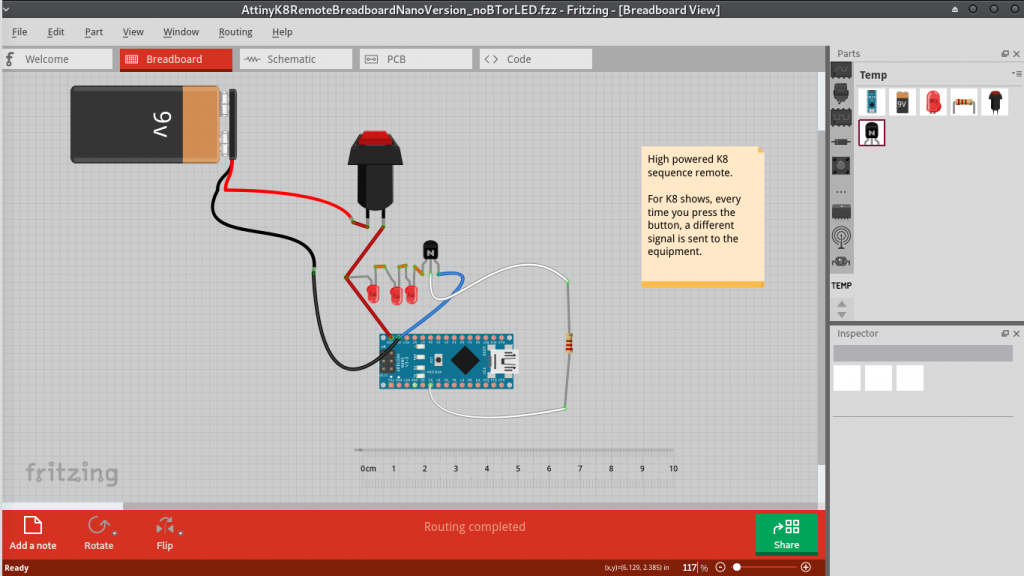
Task: Open the antenna wireless parts bin
Action: click(841, 237)
